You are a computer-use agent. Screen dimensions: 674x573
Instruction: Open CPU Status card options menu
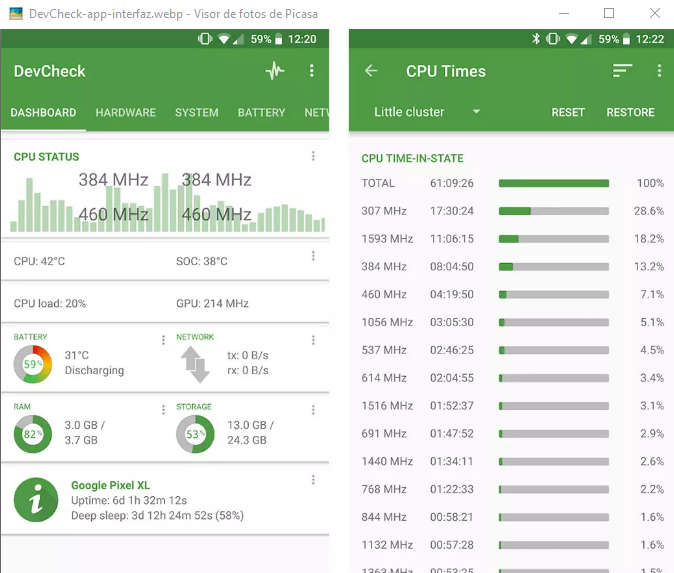313,156
